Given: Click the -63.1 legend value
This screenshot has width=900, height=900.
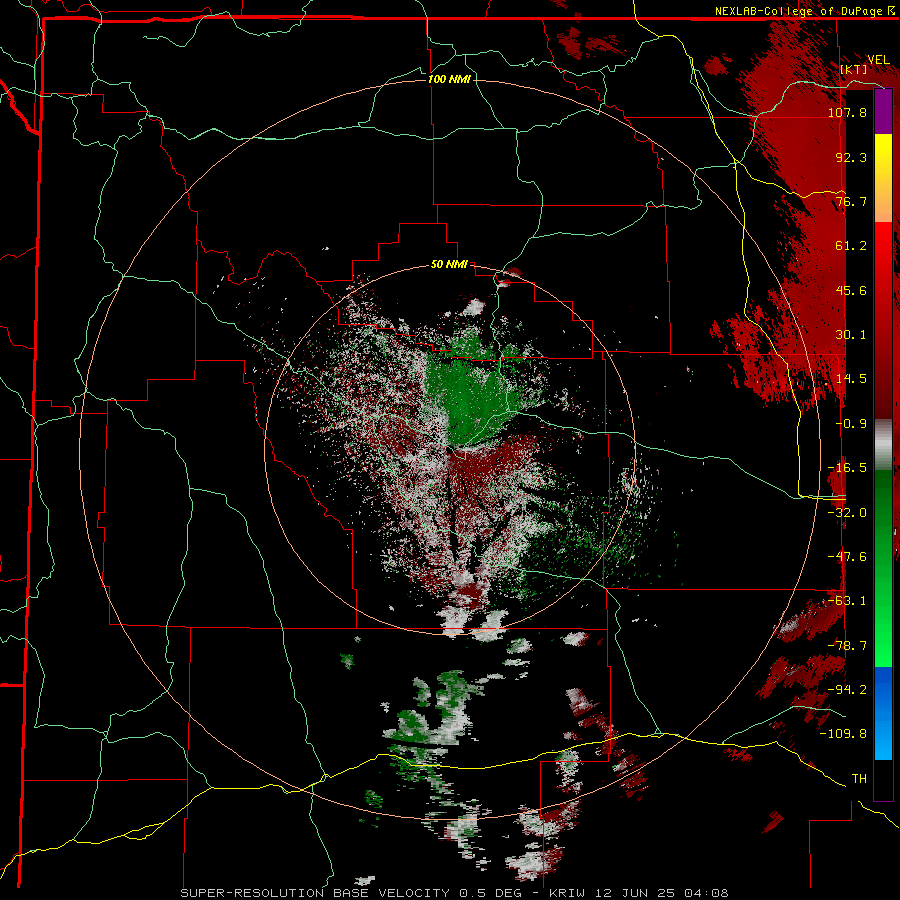Looking at the screenshot, I should pos(847,601).
